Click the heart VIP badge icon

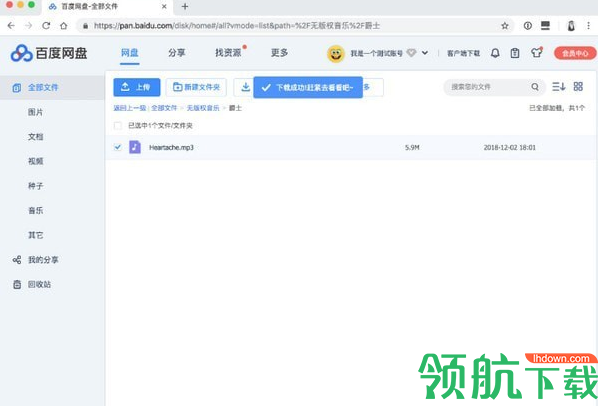point(411,53)
